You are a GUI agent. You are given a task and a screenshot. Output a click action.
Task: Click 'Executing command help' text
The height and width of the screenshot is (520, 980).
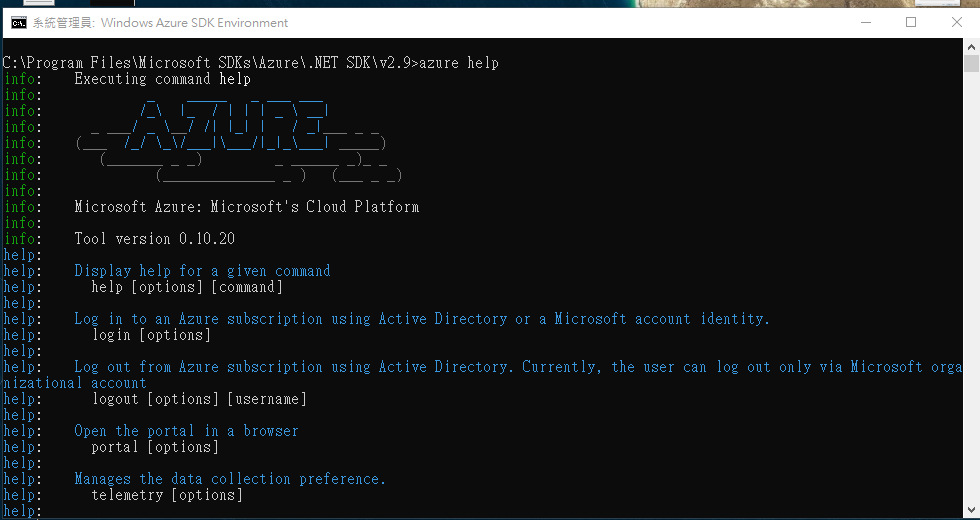162,79
